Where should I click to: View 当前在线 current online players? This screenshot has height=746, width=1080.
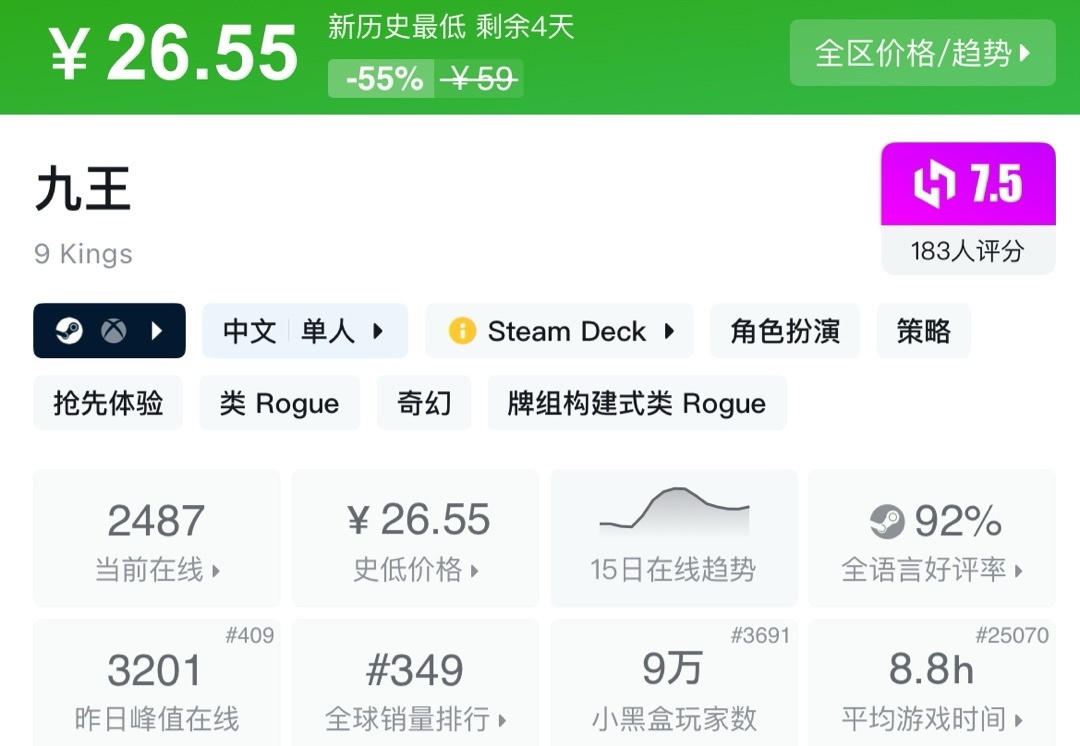click(157, 540)
